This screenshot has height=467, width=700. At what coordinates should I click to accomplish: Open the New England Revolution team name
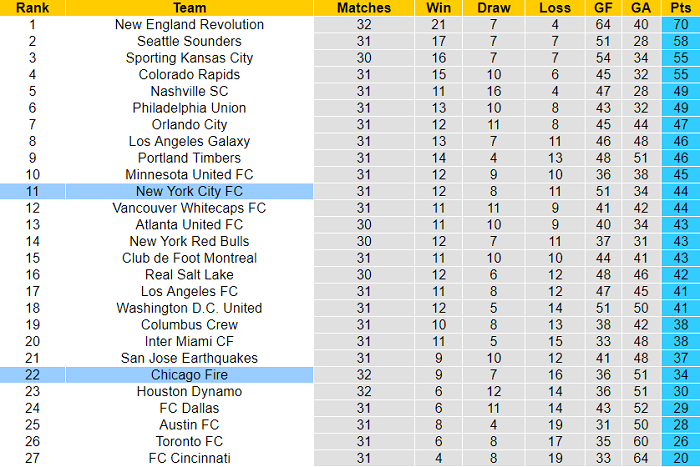[x=189, y=25]
